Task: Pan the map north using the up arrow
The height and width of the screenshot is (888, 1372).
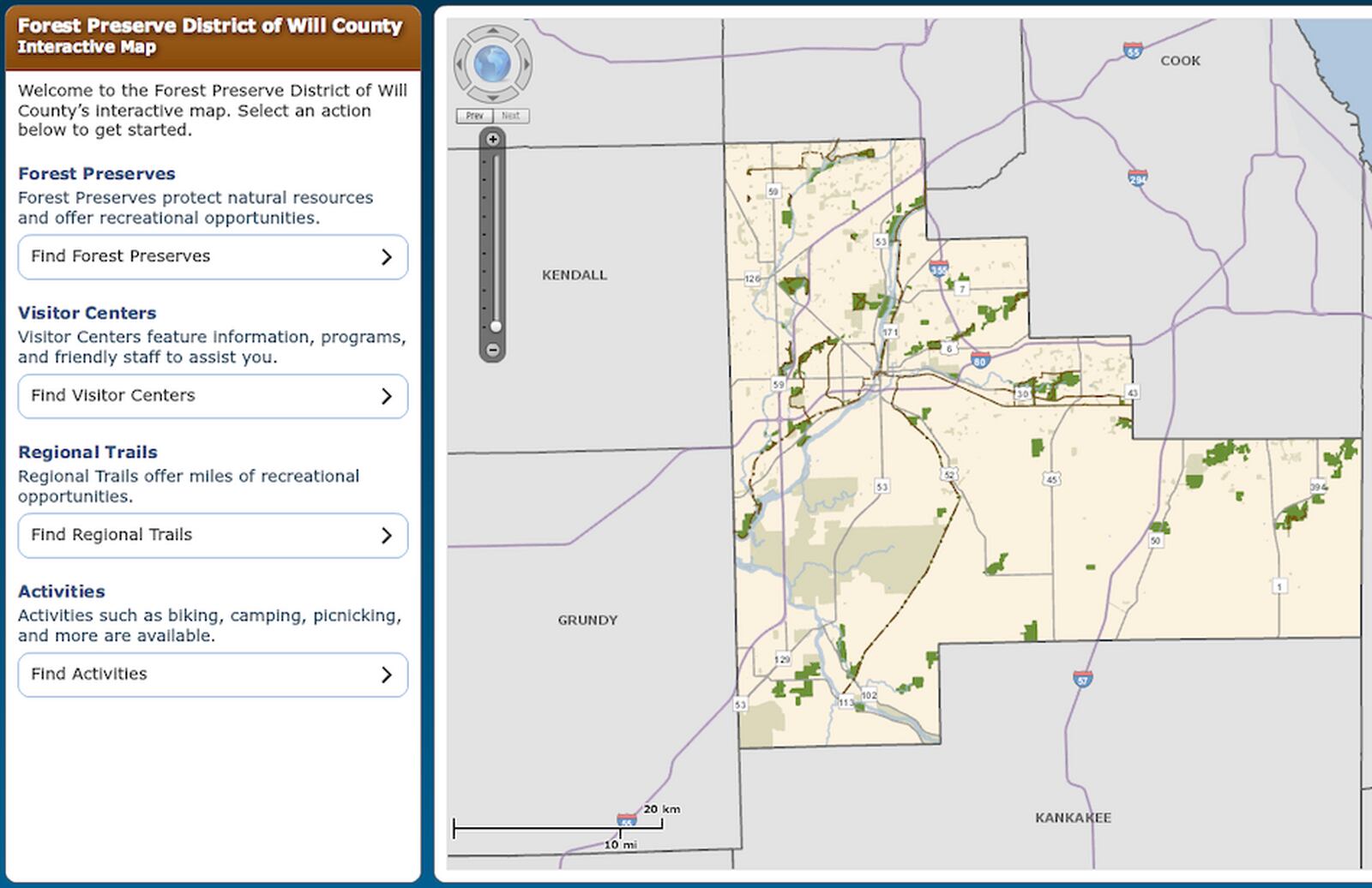Action: click(492, 33)
